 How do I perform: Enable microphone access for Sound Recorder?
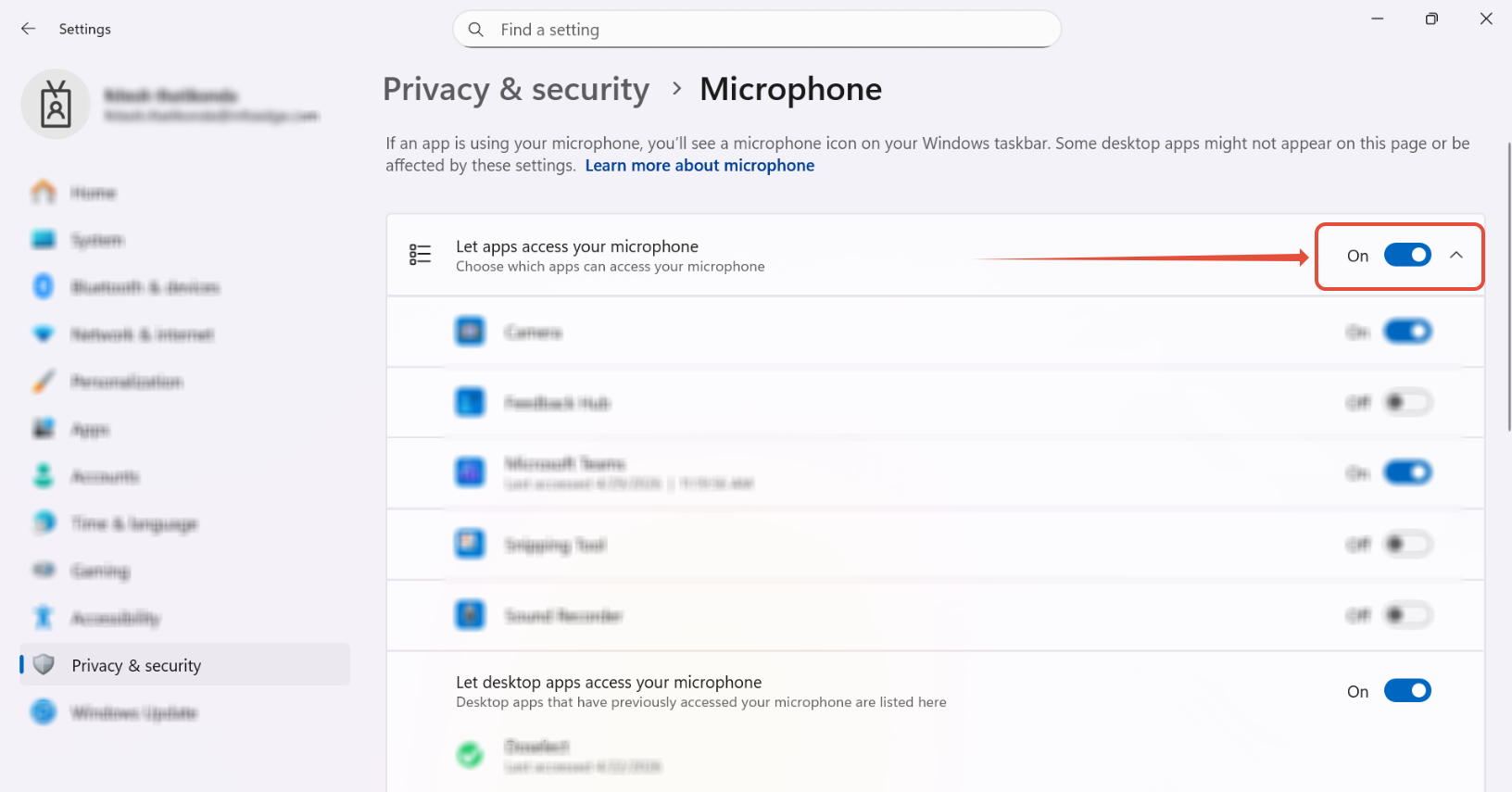[1407, 615]
